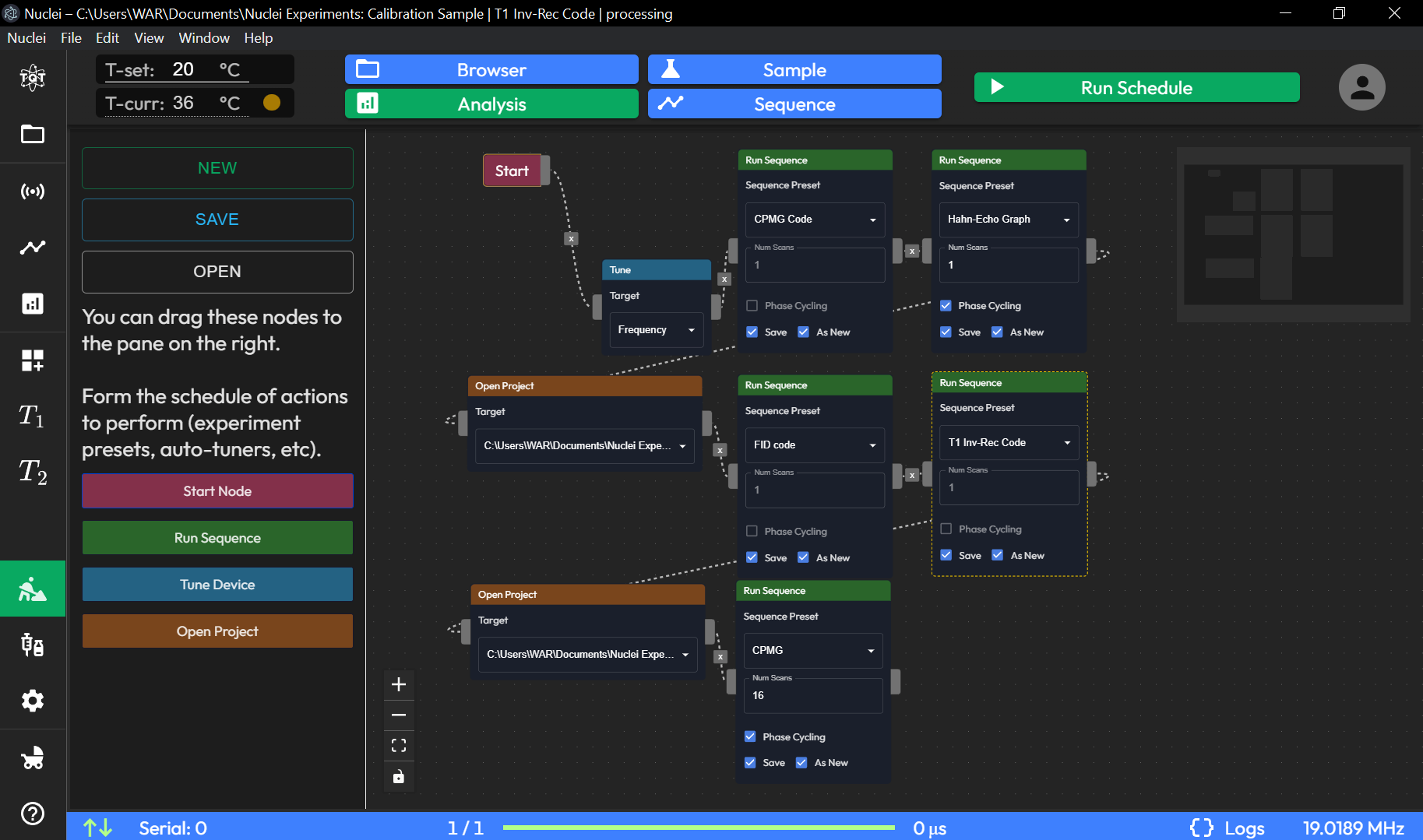This screenshot has height=840, width=1423.
Task: Open the View menu
Action: (149, 37)
